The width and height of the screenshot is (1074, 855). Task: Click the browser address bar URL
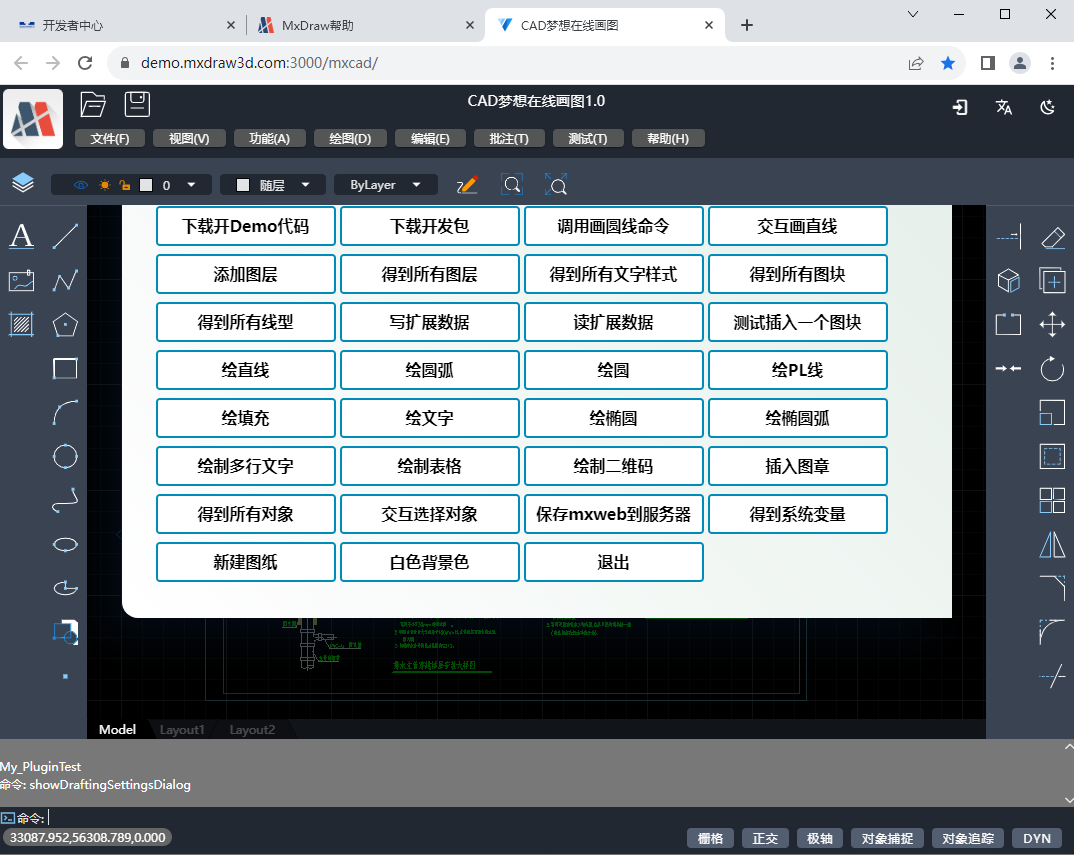point(259,63)
